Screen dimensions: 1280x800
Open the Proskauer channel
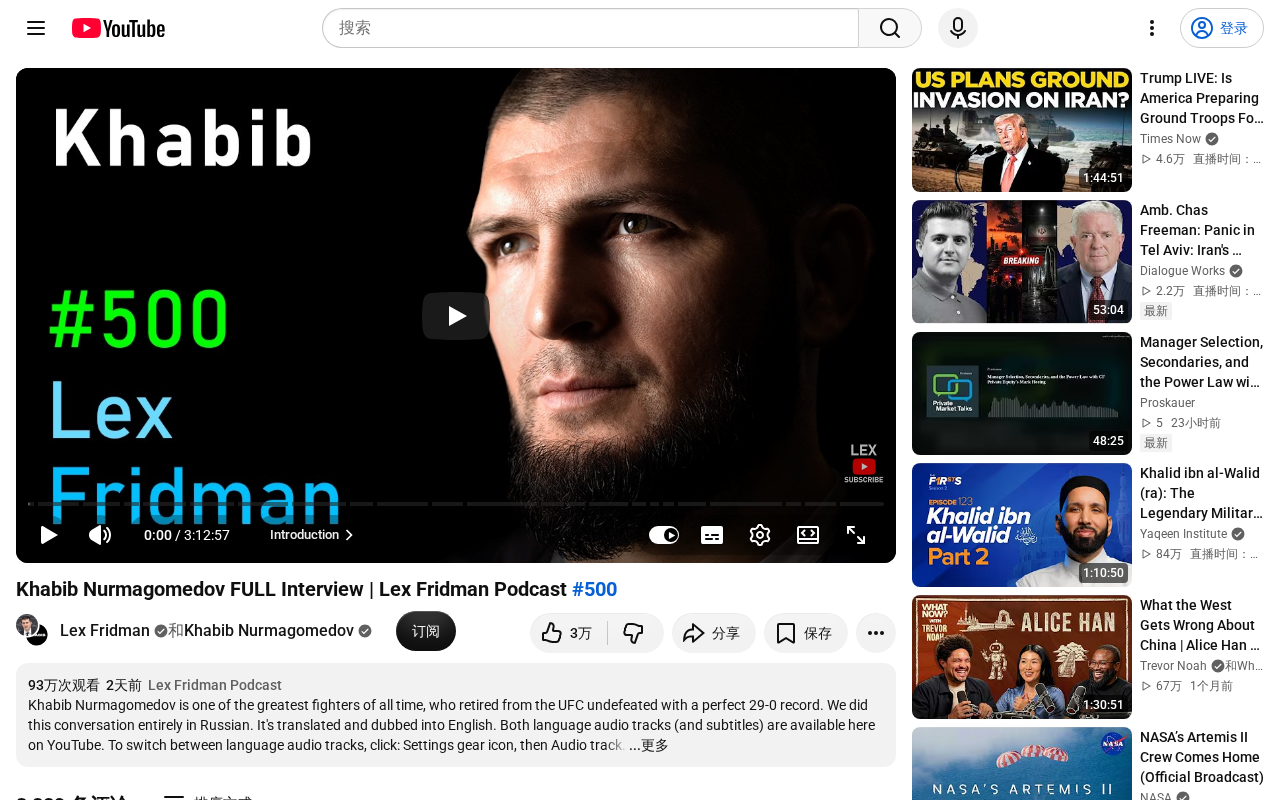click(x=1167, y=403)
